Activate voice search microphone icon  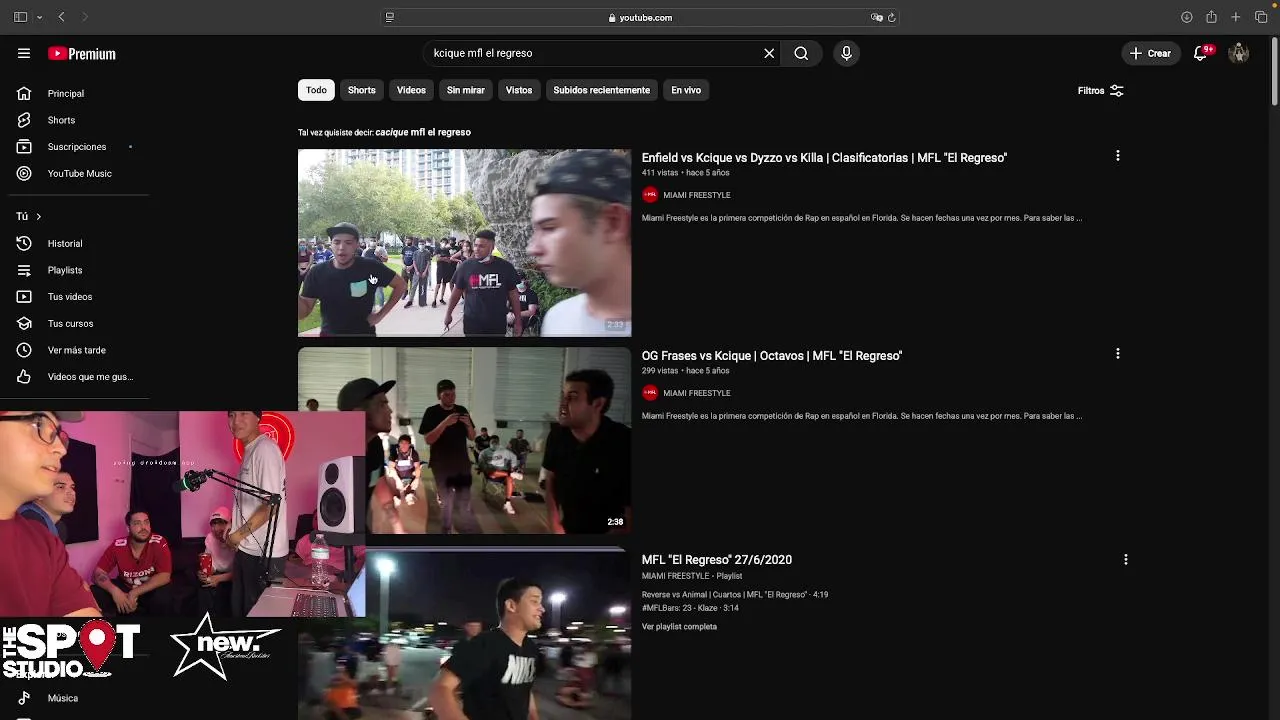846,53
